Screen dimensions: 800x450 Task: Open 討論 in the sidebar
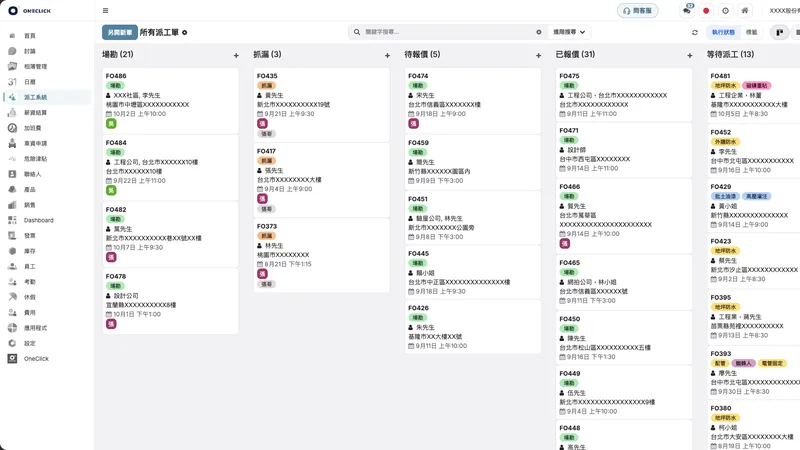[30, 51]
